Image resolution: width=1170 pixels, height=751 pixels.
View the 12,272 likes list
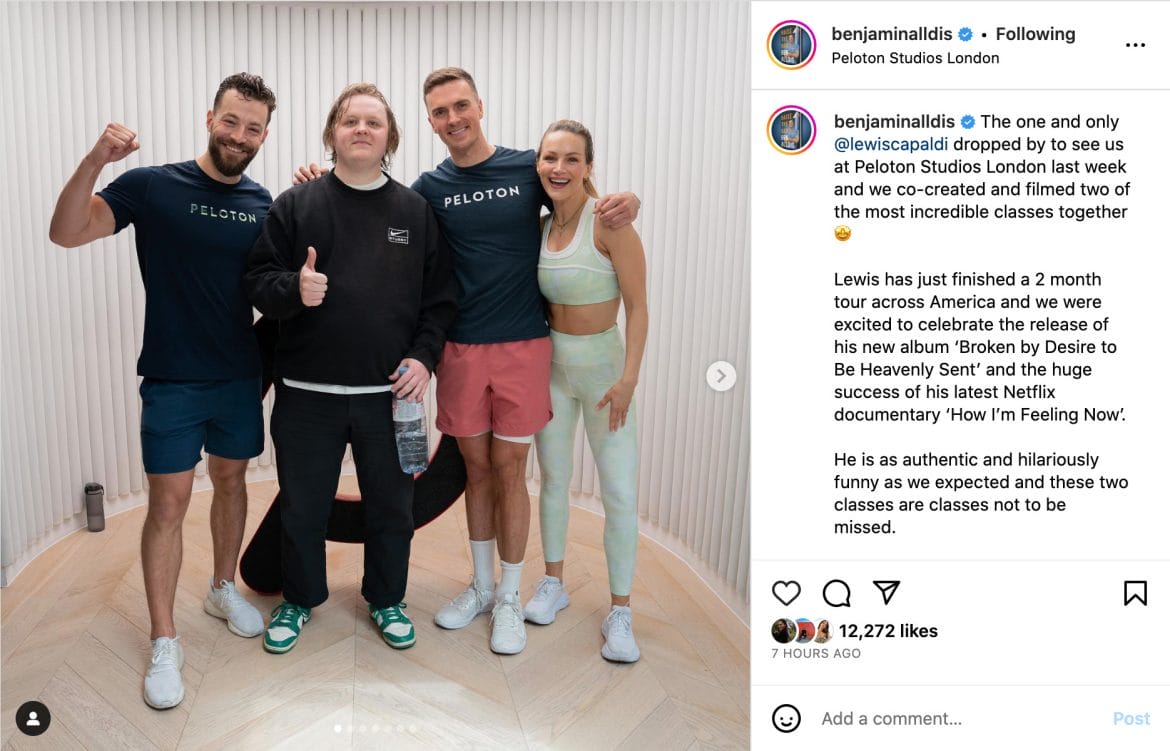coord(888,631)
